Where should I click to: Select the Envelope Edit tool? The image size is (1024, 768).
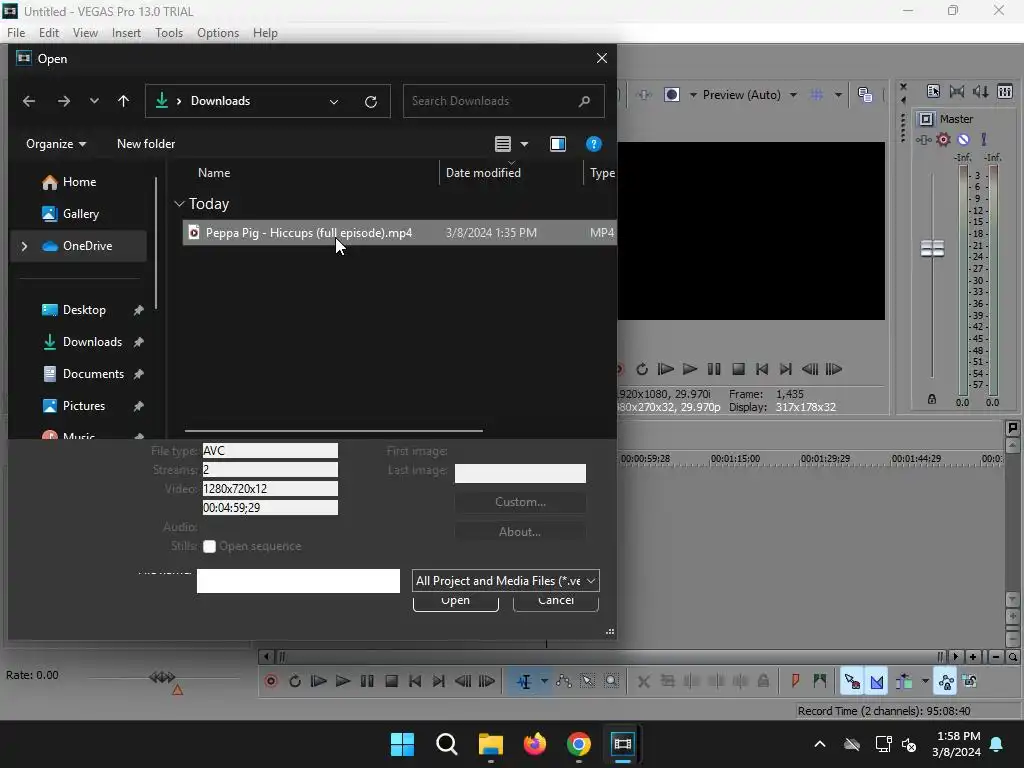pyautogui.click(x=564, y=681)
